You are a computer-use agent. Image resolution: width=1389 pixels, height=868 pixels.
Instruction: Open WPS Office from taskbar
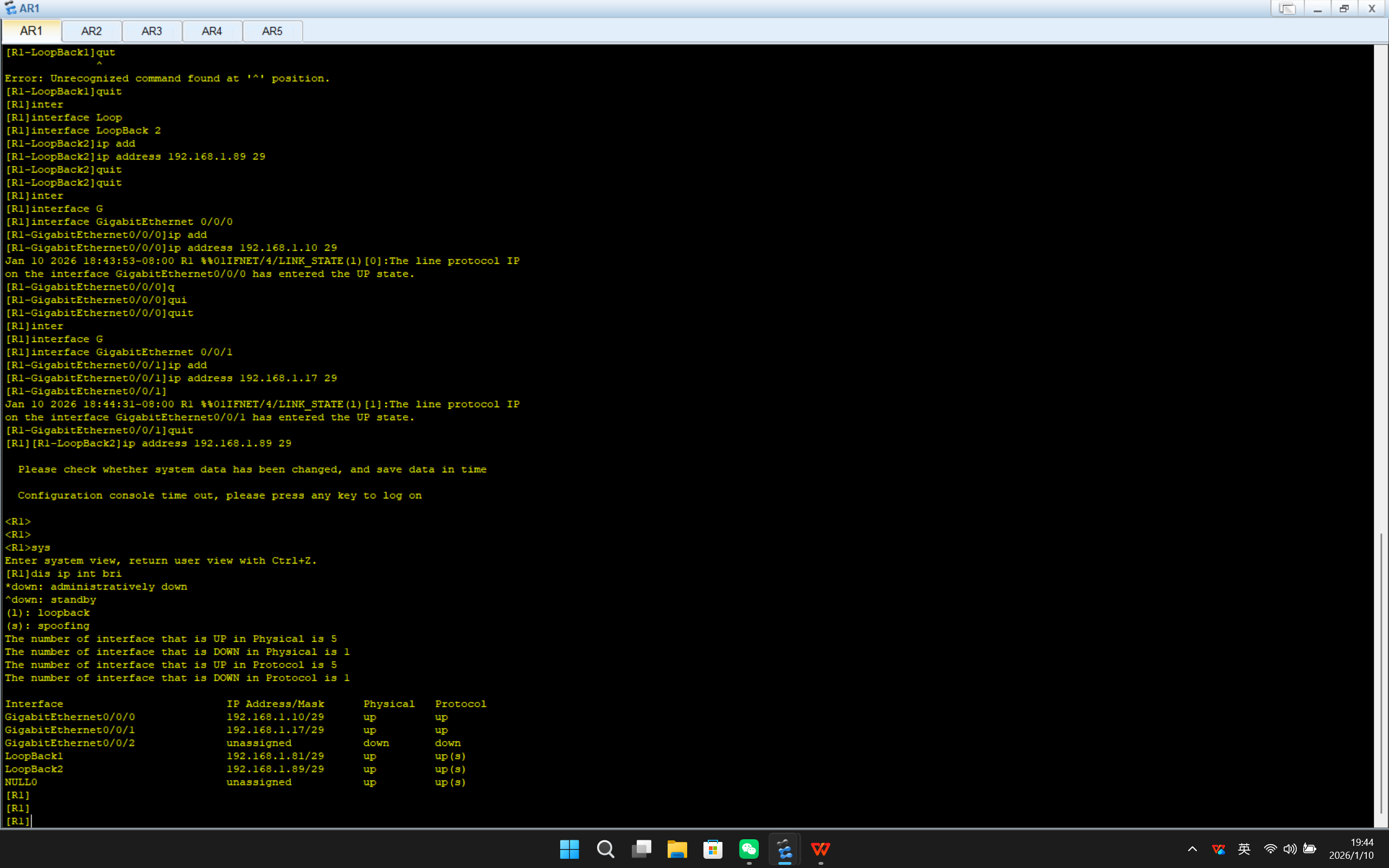(821, 849)
